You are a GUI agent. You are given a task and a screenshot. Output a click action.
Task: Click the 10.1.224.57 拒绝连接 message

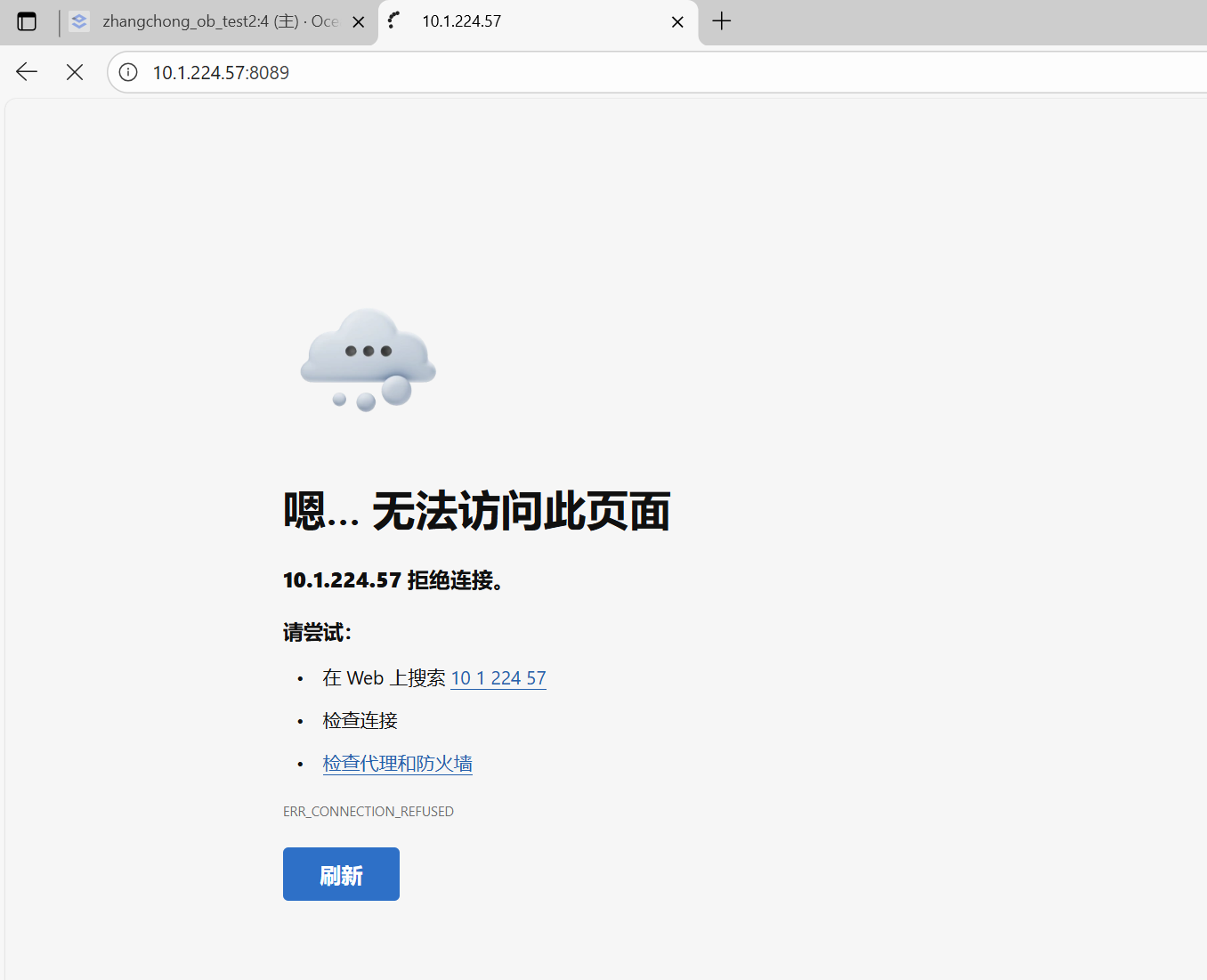click(393, 580)
